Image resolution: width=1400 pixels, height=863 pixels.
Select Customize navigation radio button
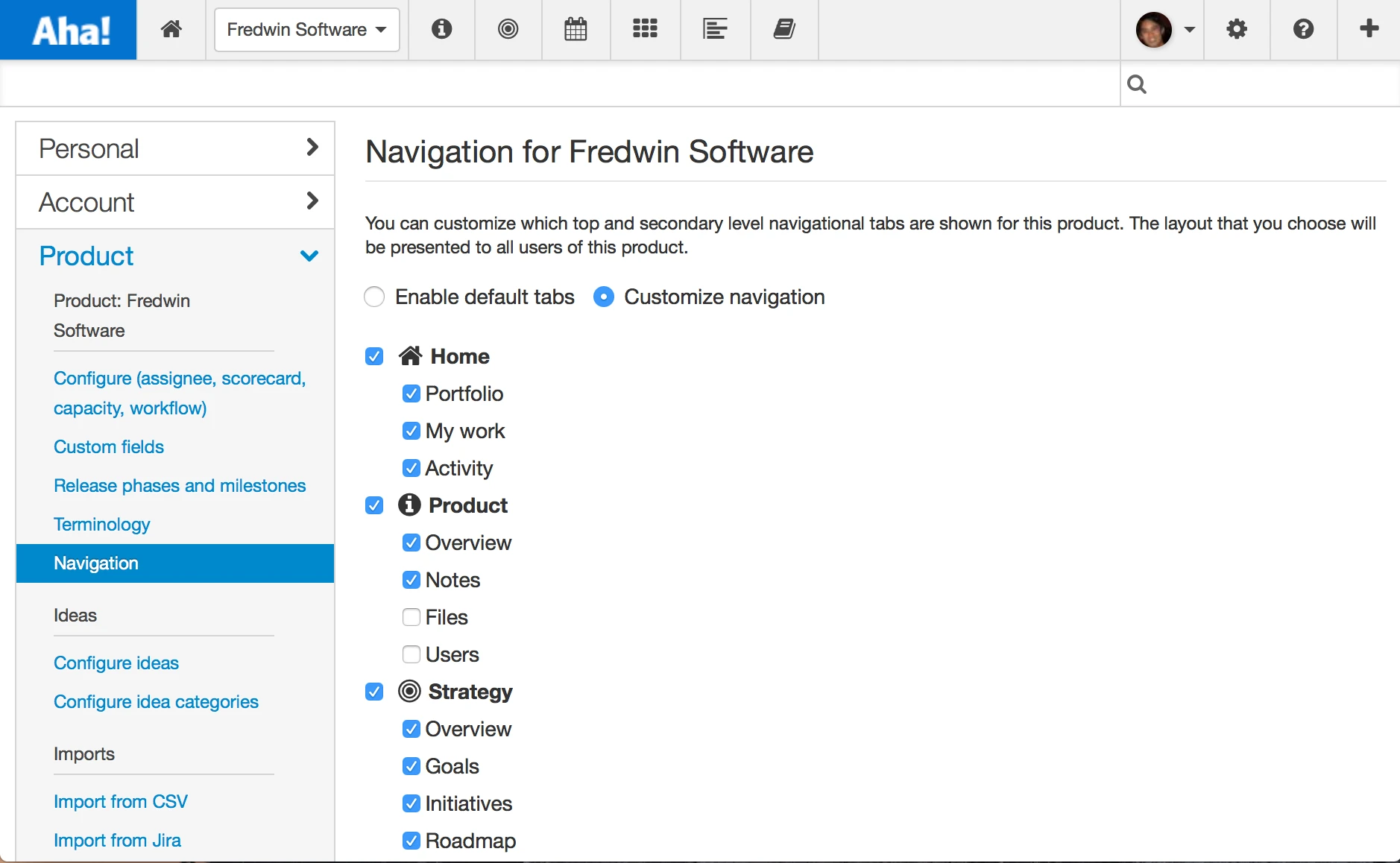[x=604, y=297]
